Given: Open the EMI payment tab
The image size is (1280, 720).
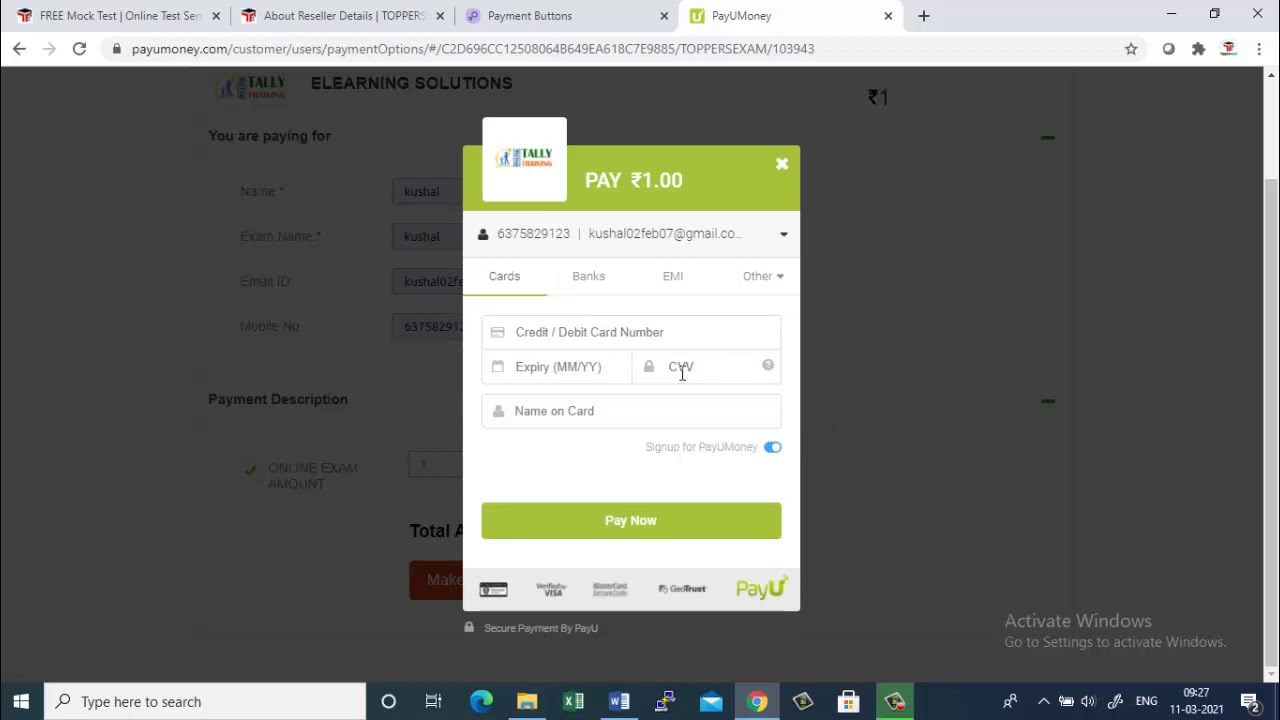Looking at the screenshot, I should [x=673, y=276].
